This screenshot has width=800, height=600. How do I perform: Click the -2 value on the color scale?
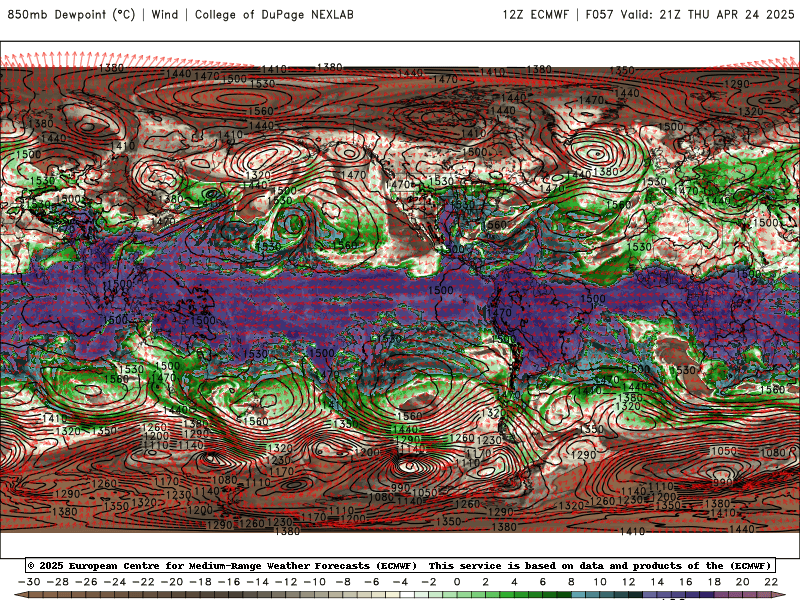[429, 582]
